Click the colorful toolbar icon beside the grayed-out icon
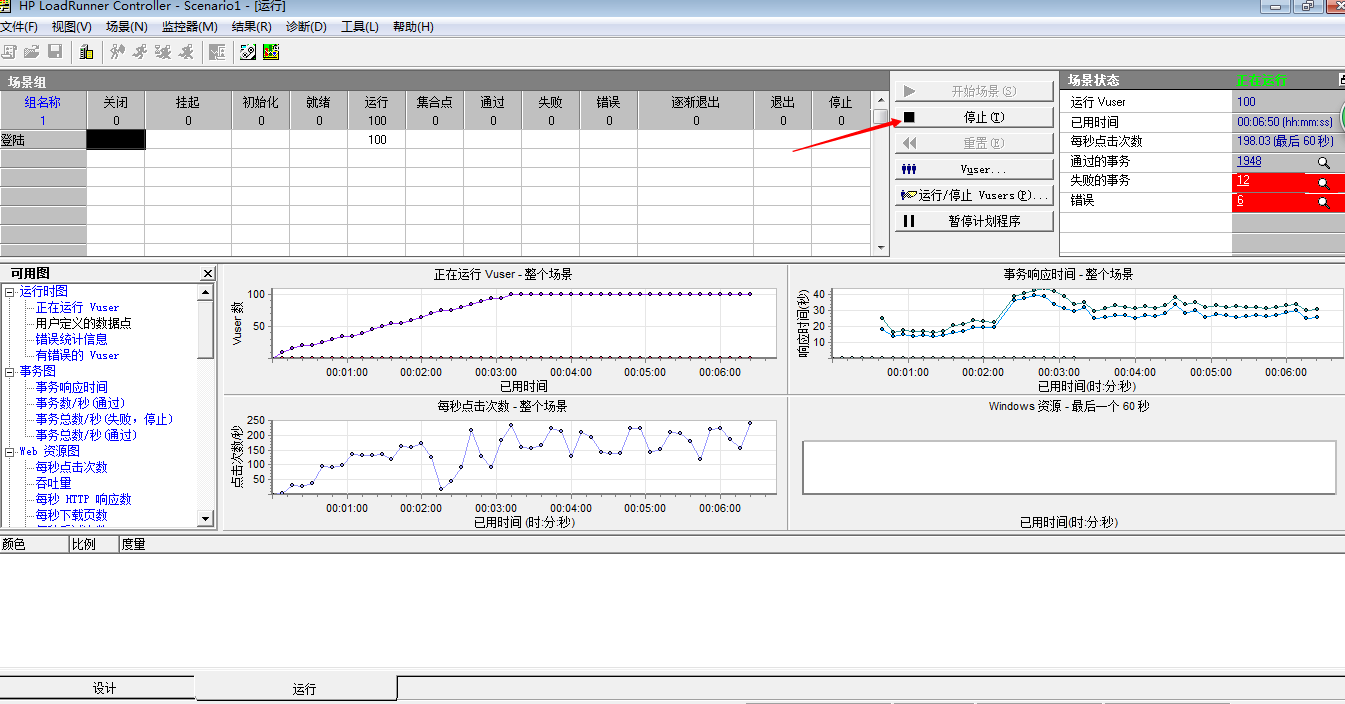Image resolution: width=1345 pixels, height=704 pixels. (248, 51)
